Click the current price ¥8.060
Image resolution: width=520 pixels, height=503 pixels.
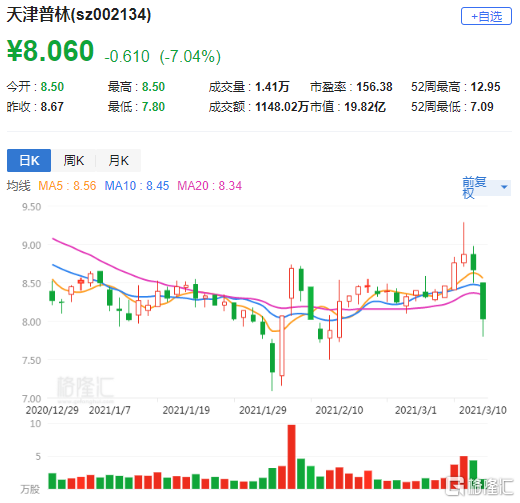(x=50, y=51)
